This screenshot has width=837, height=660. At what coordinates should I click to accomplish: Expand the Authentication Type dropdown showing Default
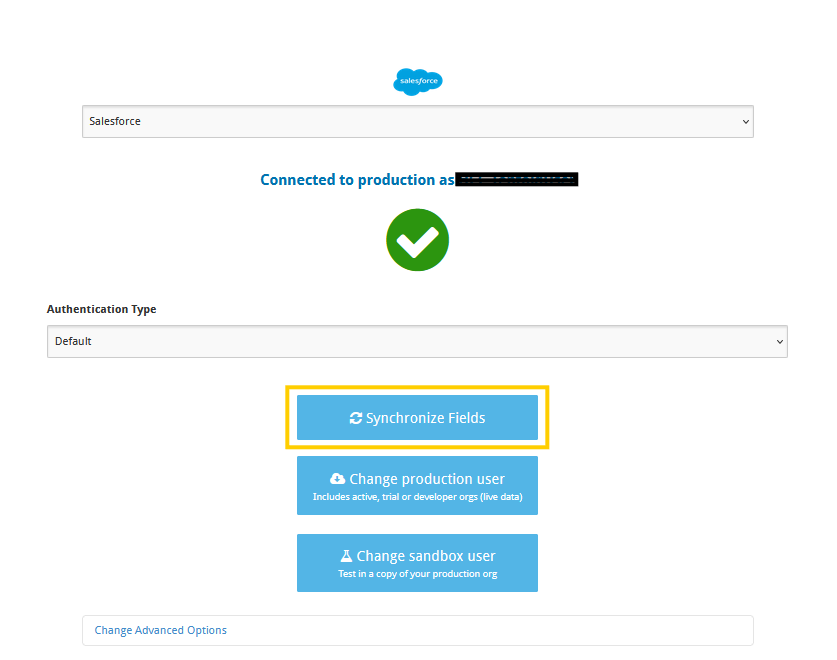click(x=417, y=341)
